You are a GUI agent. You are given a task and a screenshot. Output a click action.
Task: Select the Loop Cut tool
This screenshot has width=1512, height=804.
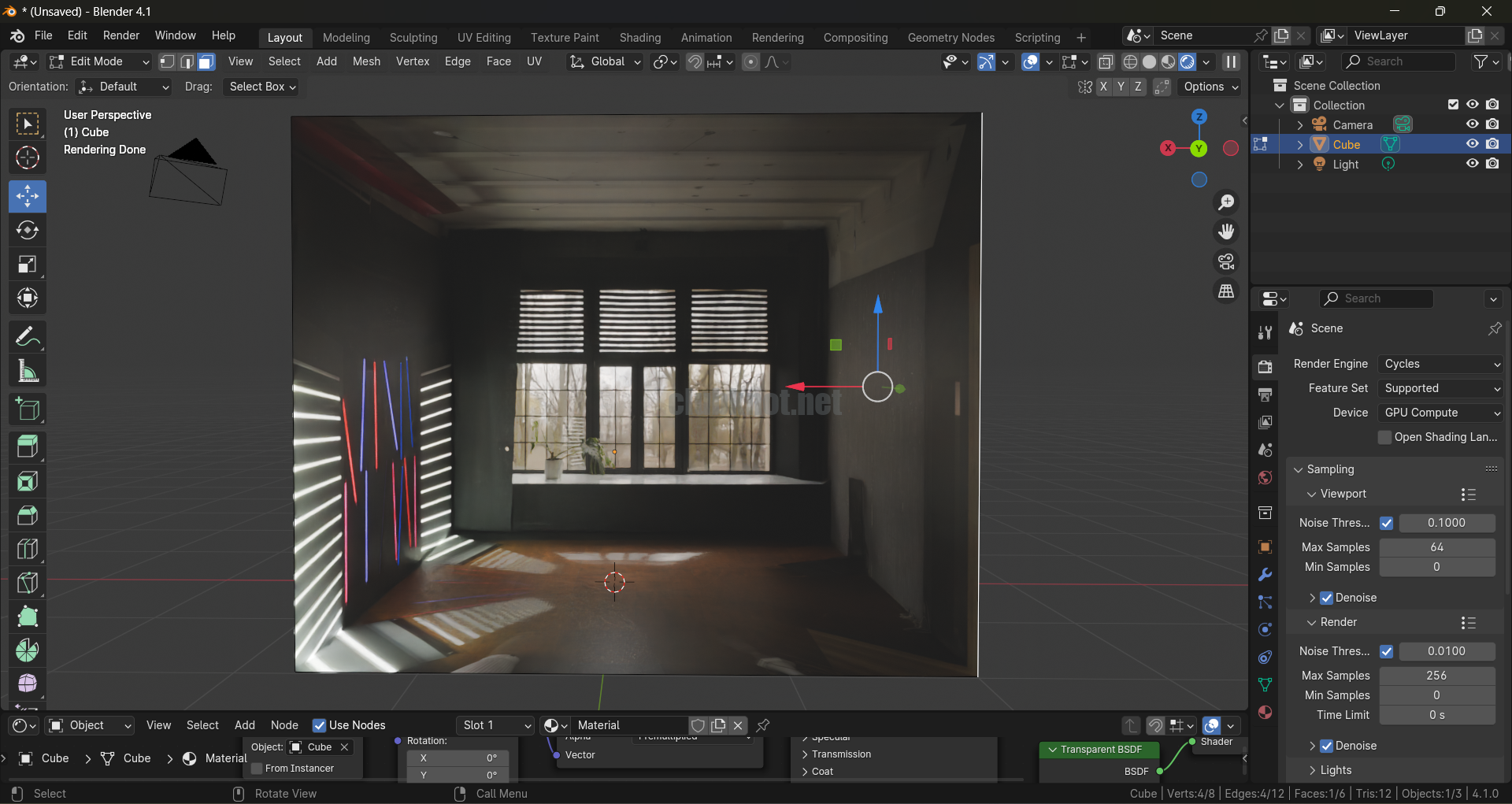(28, 549)
